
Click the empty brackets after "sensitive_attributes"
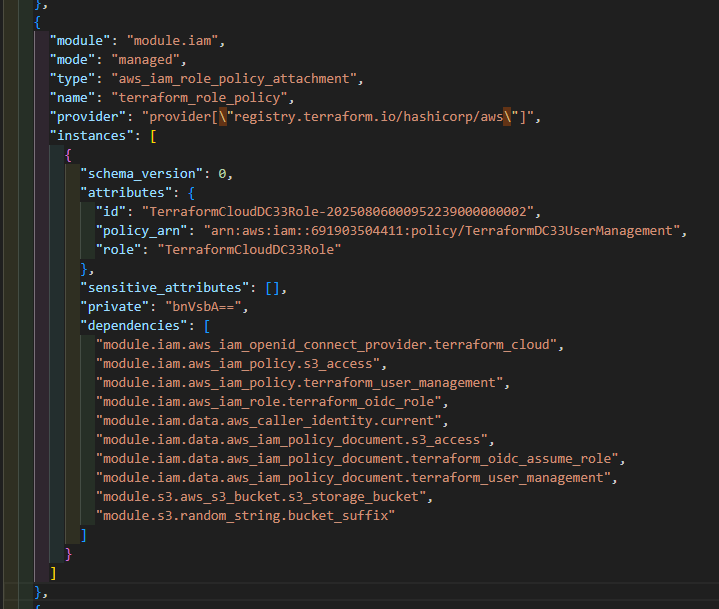(x=272, y=288)
